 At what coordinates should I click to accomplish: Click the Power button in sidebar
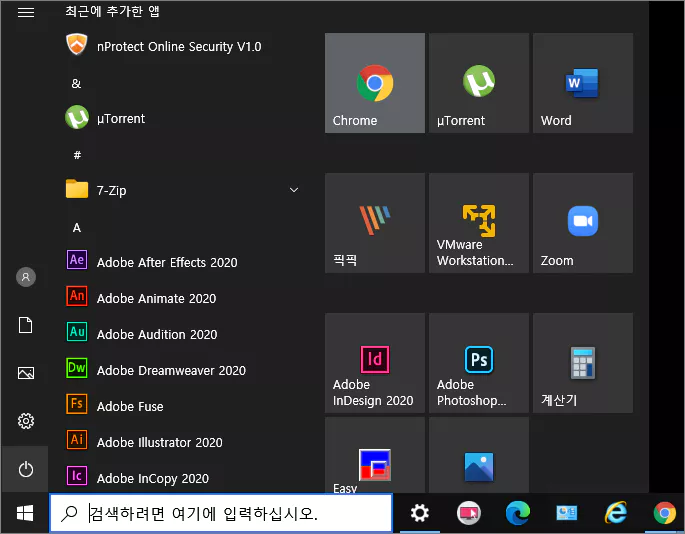coord(26,469)
